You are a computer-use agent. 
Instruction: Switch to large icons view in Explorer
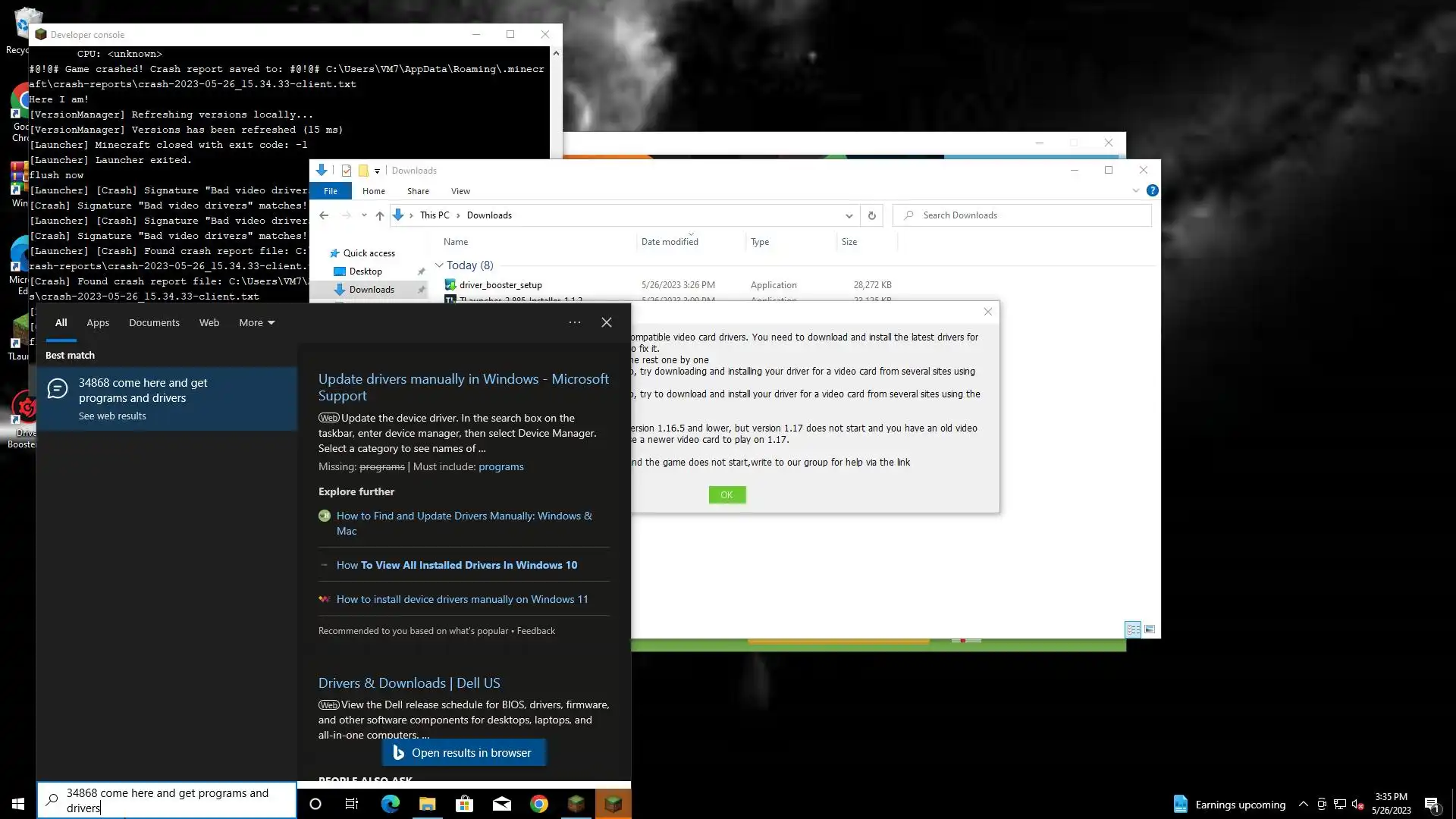point(1150,629)
